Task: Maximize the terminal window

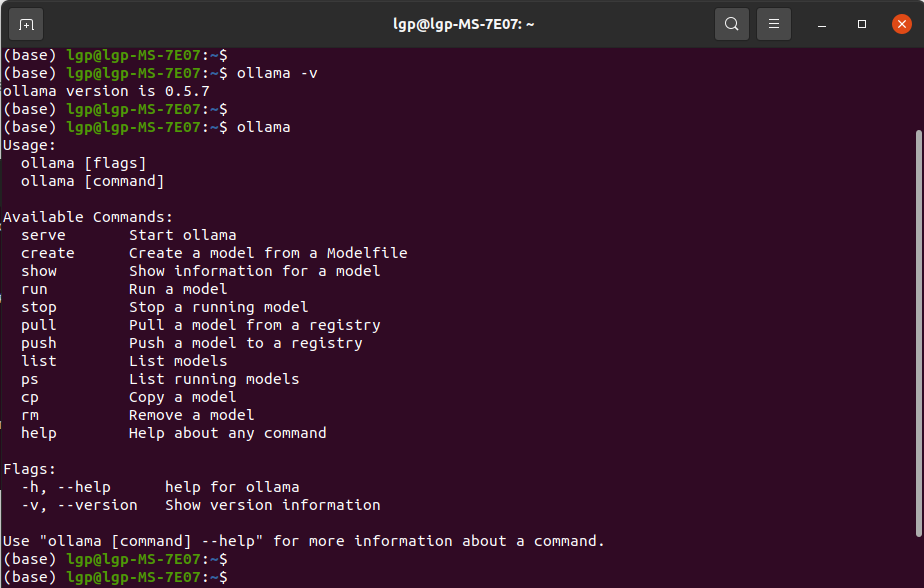Action: (862, 24)
